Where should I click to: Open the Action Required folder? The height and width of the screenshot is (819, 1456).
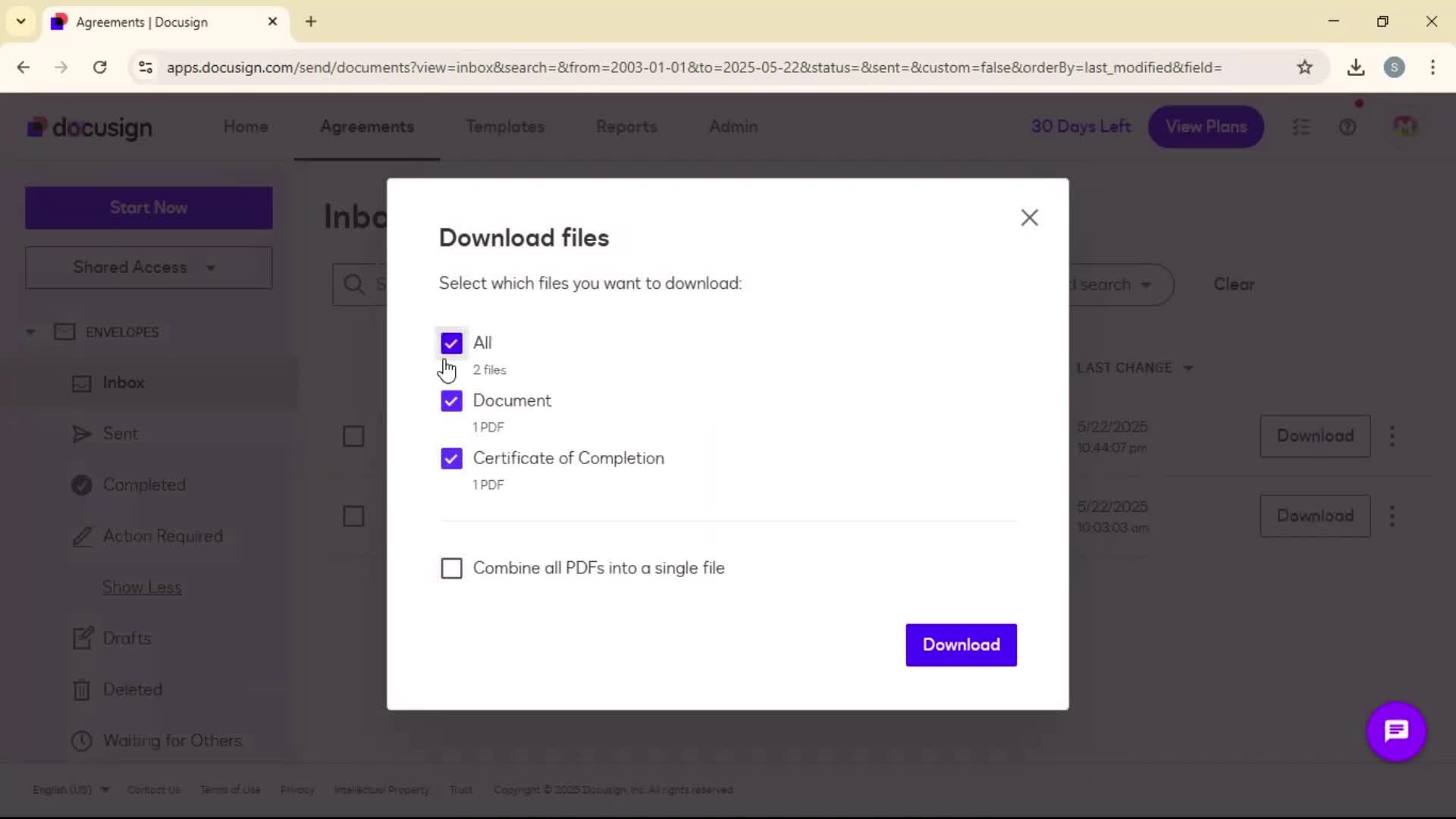163,536
